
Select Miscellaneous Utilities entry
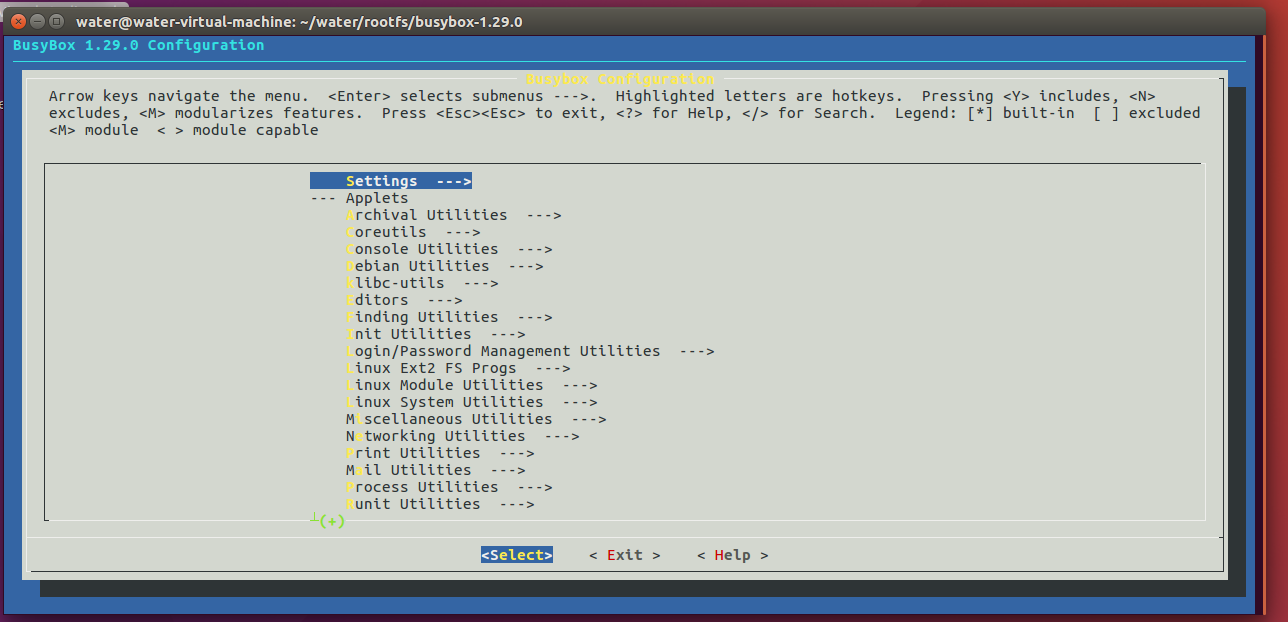coord(476,419)
